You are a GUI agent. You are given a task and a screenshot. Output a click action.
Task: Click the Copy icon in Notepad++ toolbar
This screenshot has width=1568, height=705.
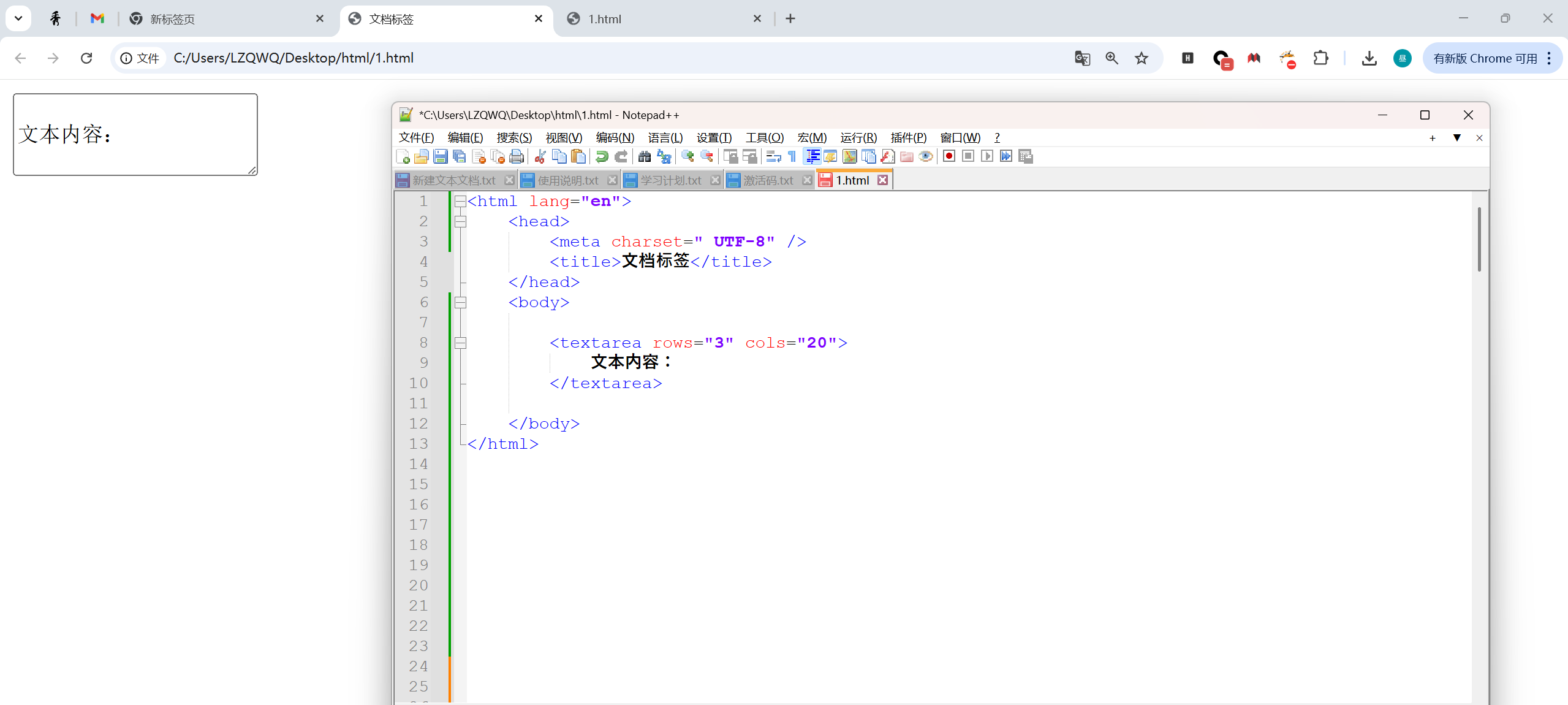[559, 156]
